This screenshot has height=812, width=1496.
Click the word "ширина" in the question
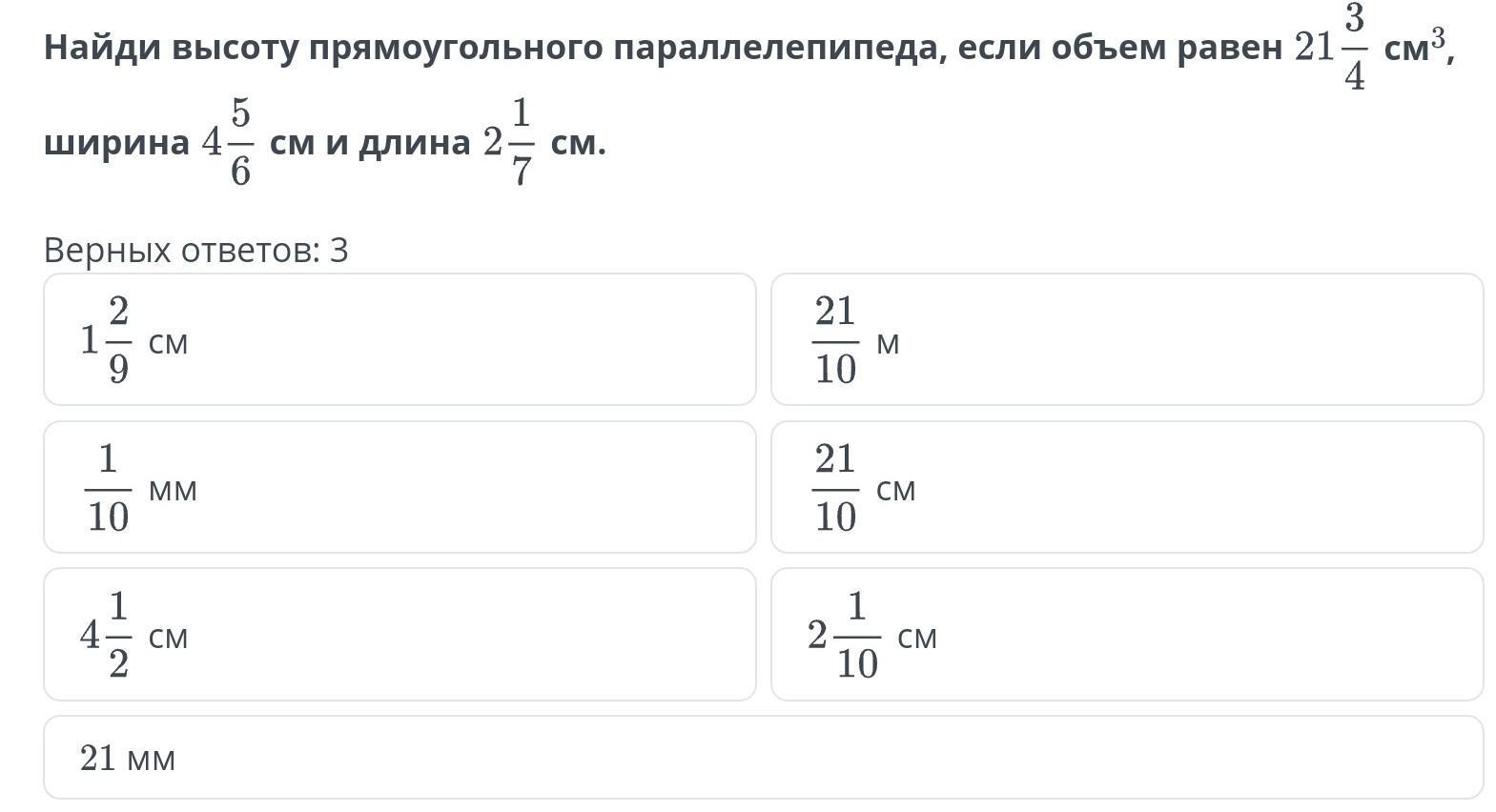117,143
